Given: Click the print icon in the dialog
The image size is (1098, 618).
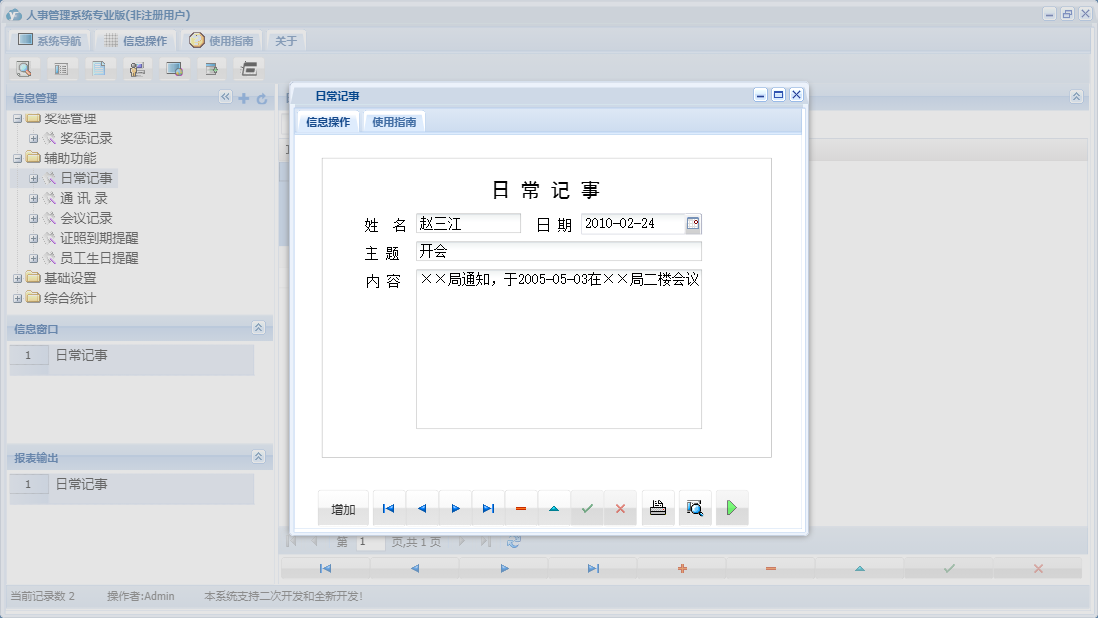Looking at the screenshot, I should (657, 507).
